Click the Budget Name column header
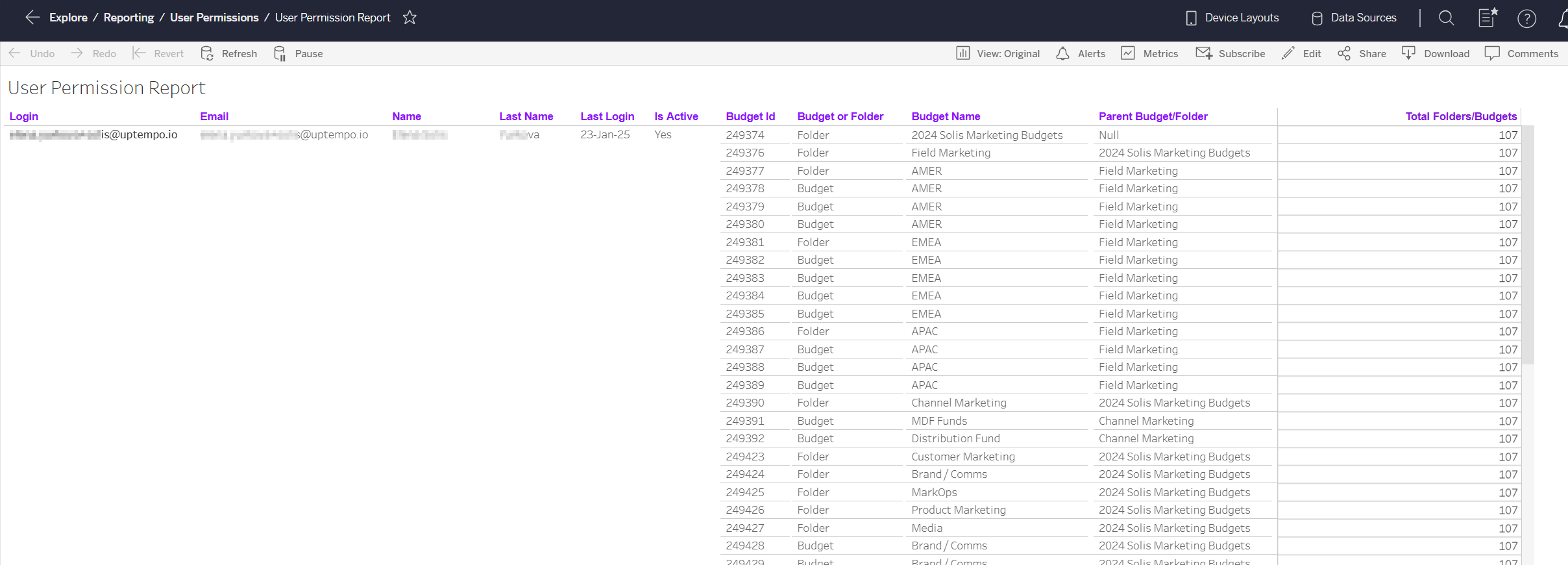1568x565 pixels. coord(946,116)
